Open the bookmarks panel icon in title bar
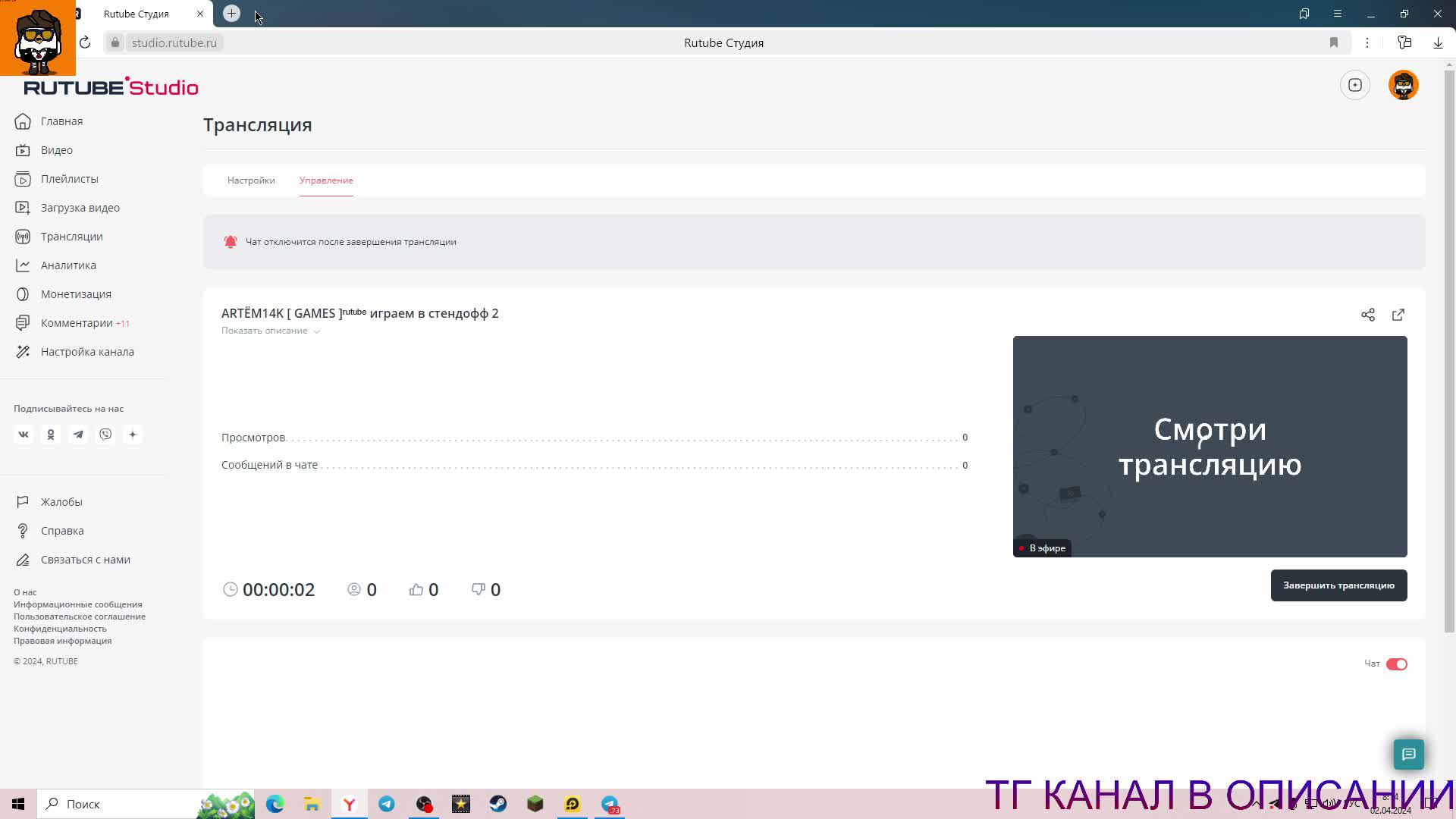 pyautogui.click(x=1304, y=14)
